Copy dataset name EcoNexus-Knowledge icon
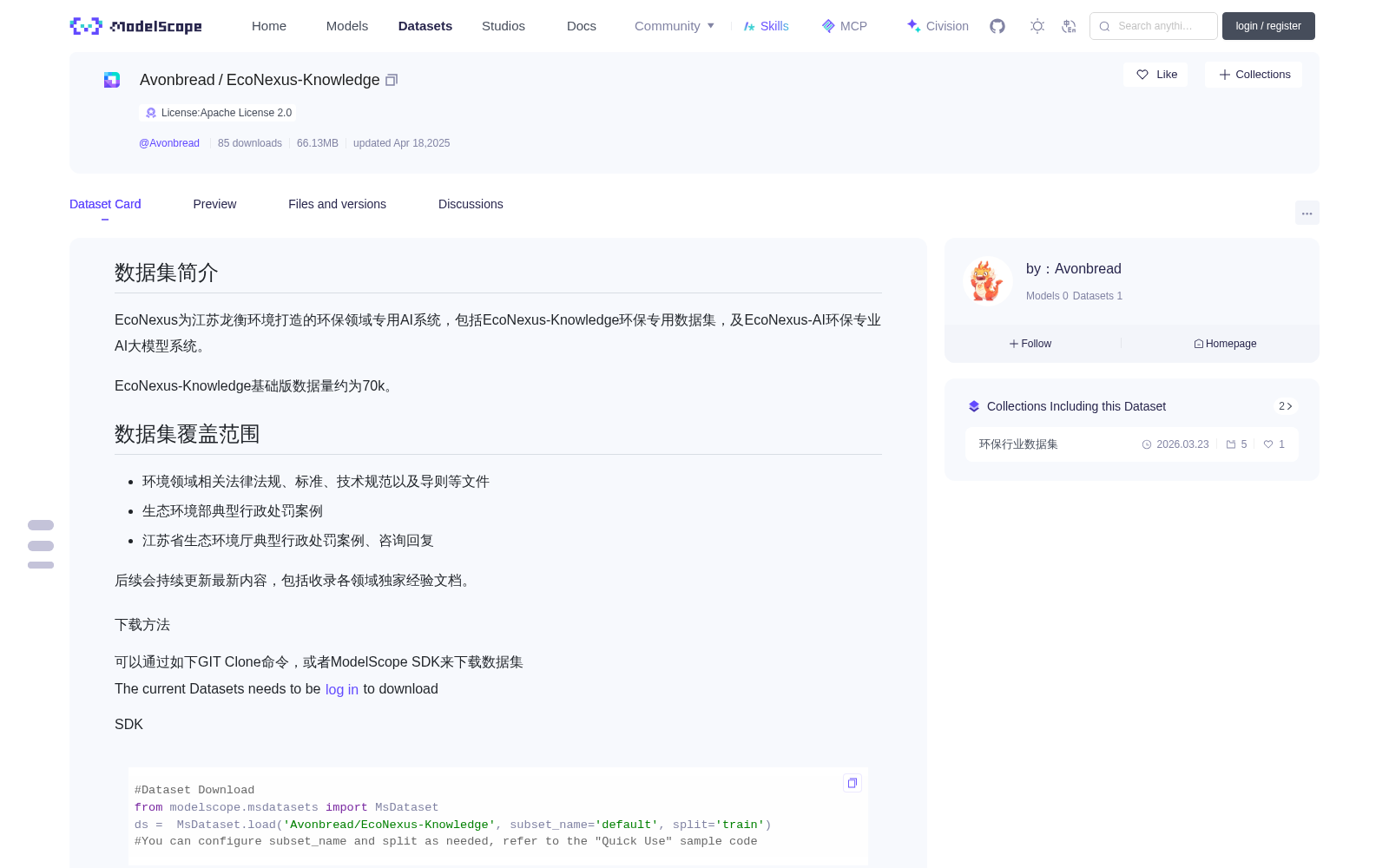 (392, 80)
